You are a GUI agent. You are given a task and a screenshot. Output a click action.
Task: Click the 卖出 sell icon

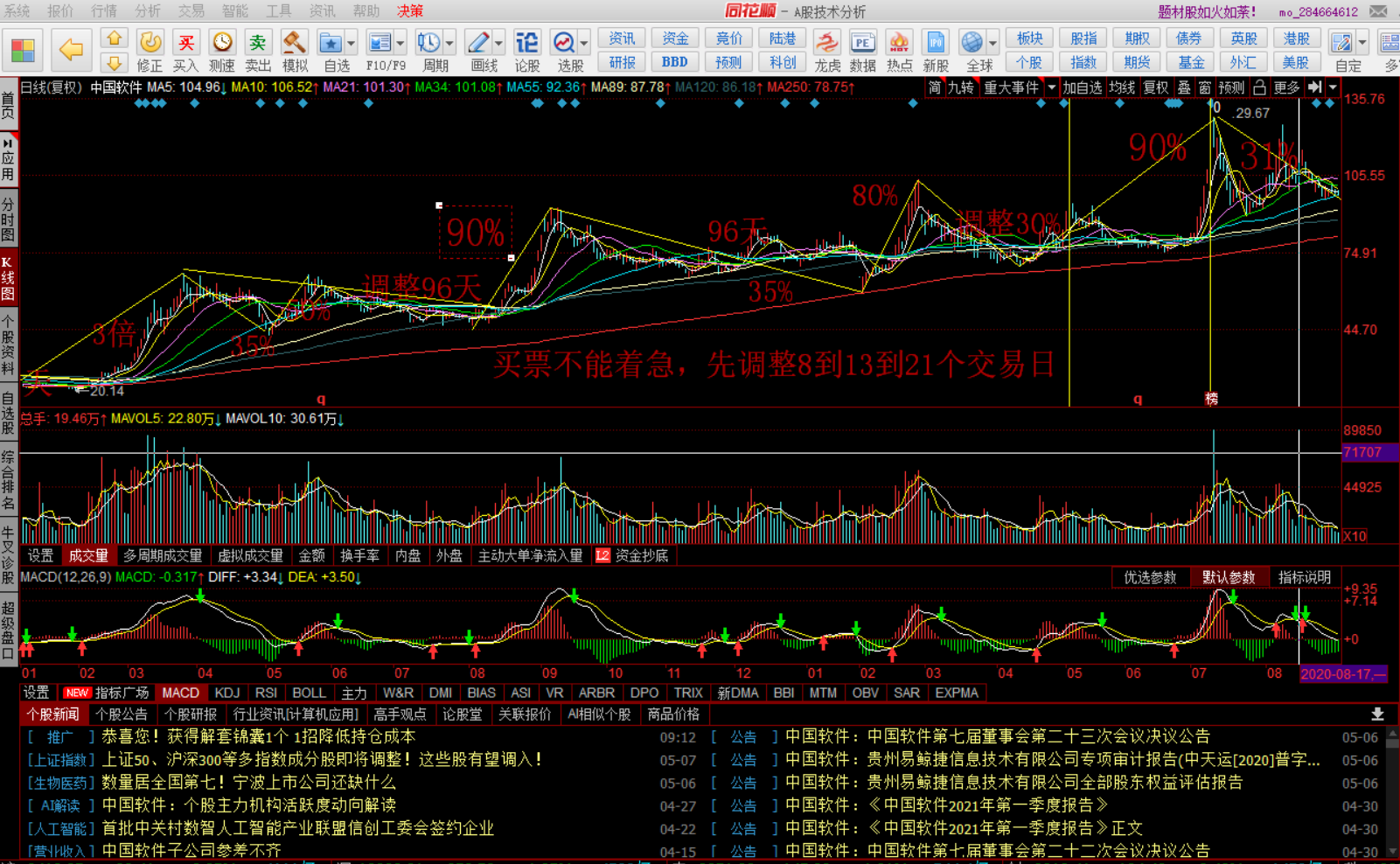(x=258, y=52)
